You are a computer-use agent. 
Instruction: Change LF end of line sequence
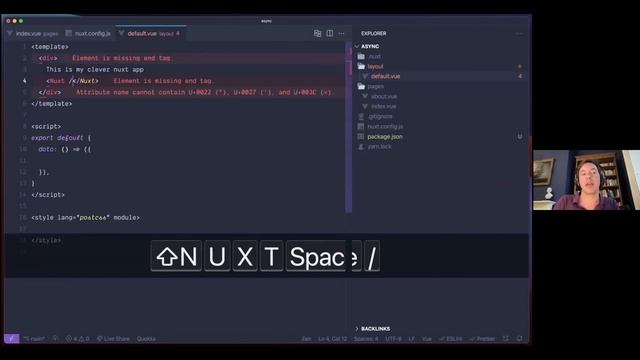click(x=411, y=339)
